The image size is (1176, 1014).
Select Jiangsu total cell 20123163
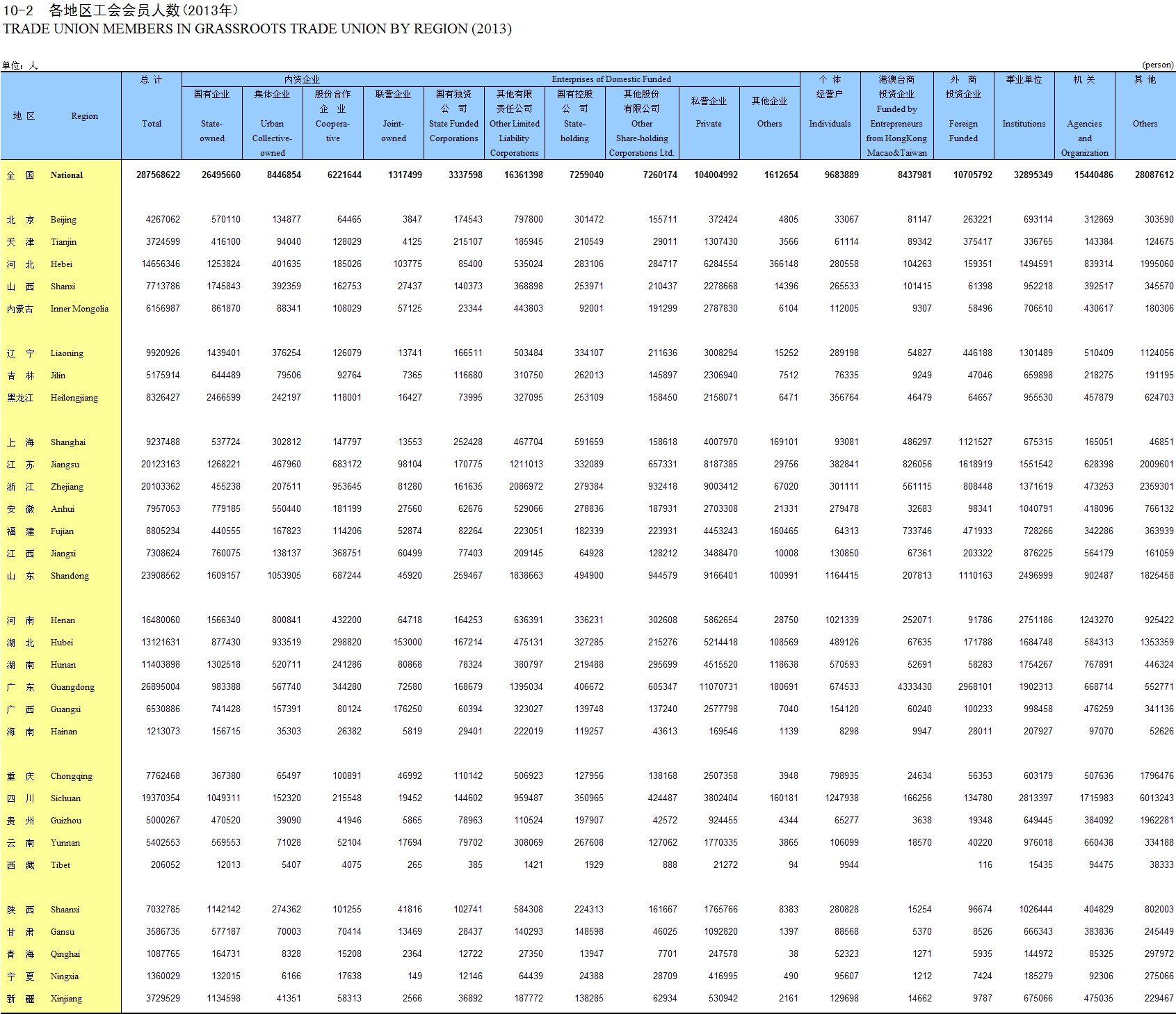click(161, 465)
